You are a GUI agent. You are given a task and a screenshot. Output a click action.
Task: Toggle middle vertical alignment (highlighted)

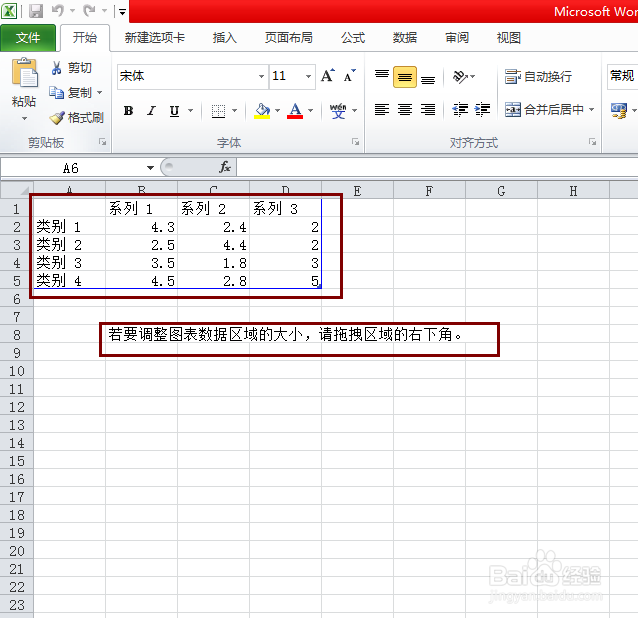[405, 76]
